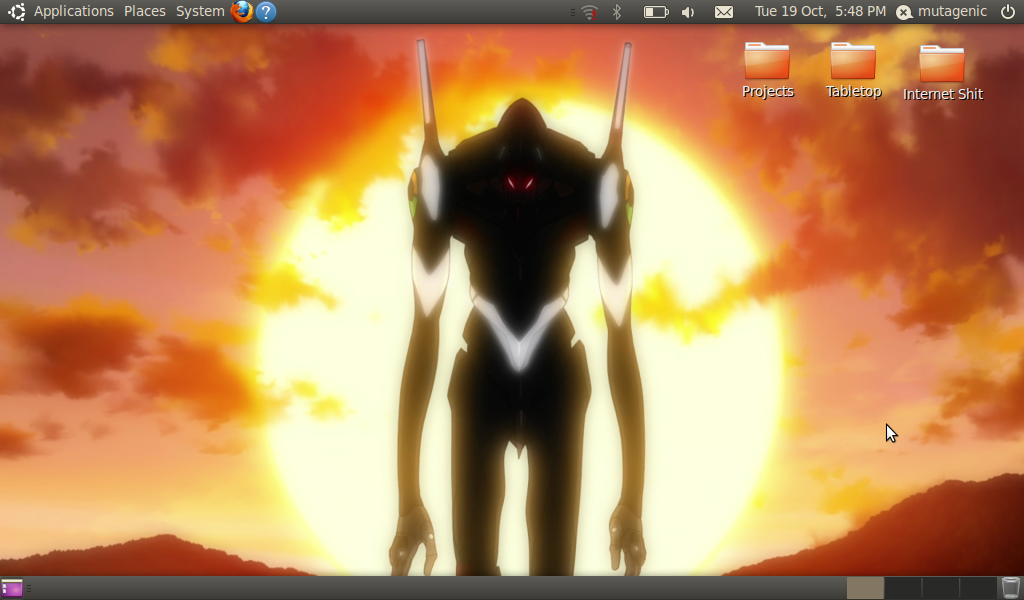Click the Show Desktop button
Viewport: 1024px width, 600px height.
pos(12,588)
